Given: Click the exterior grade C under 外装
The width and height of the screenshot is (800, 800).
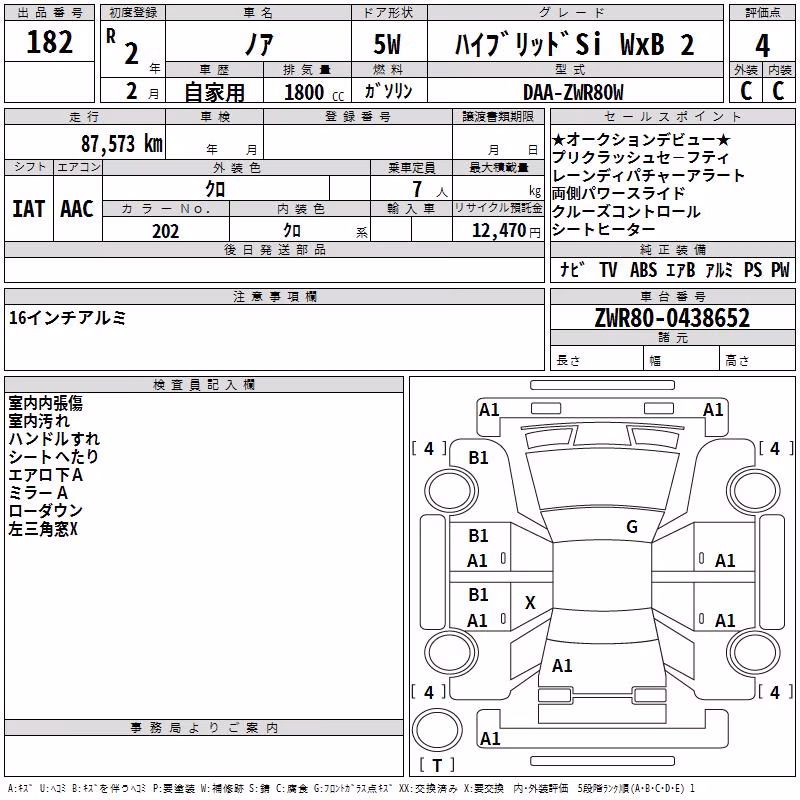Looking at the screenshot, I should pos(745,91).
